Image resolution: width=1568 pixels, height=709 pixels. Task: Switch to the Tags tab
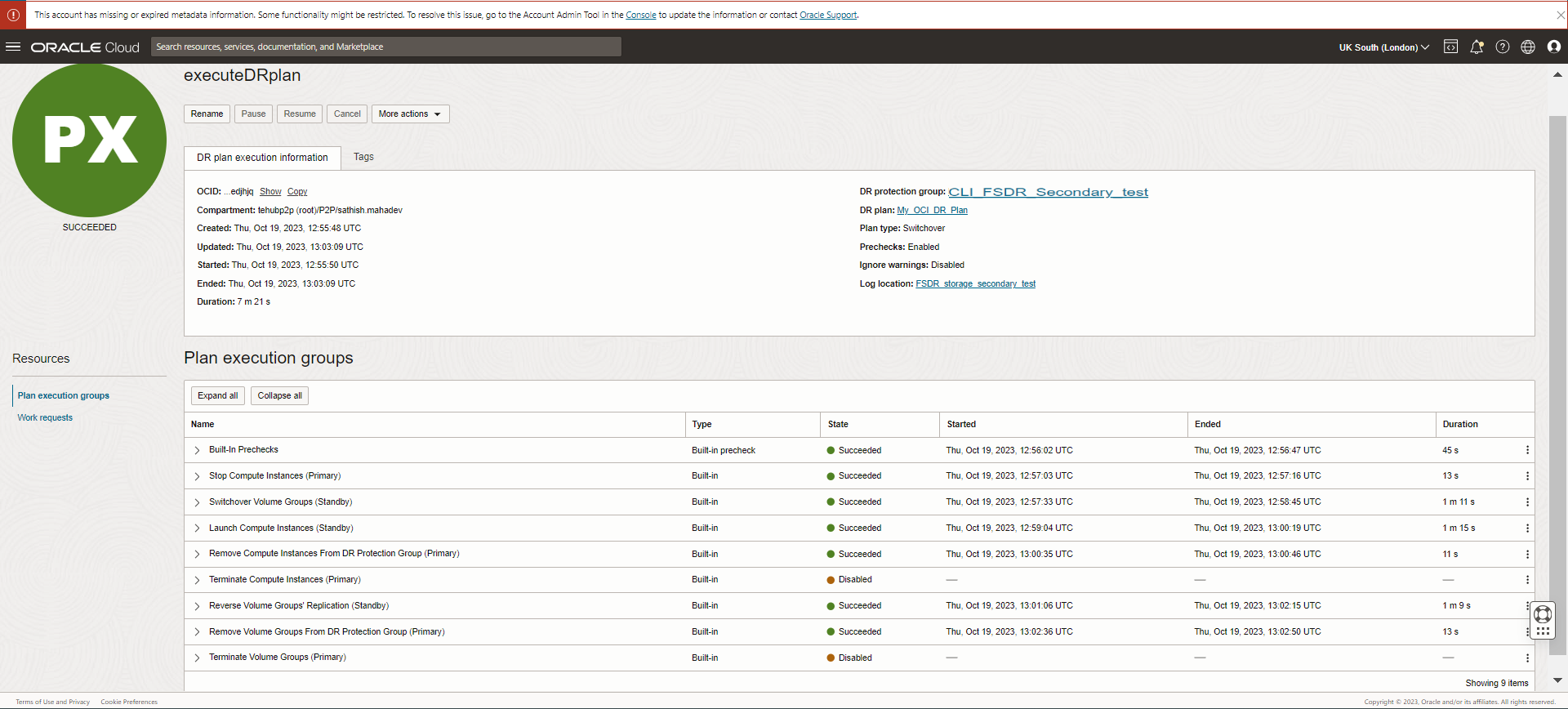click(x=363, y=157)
